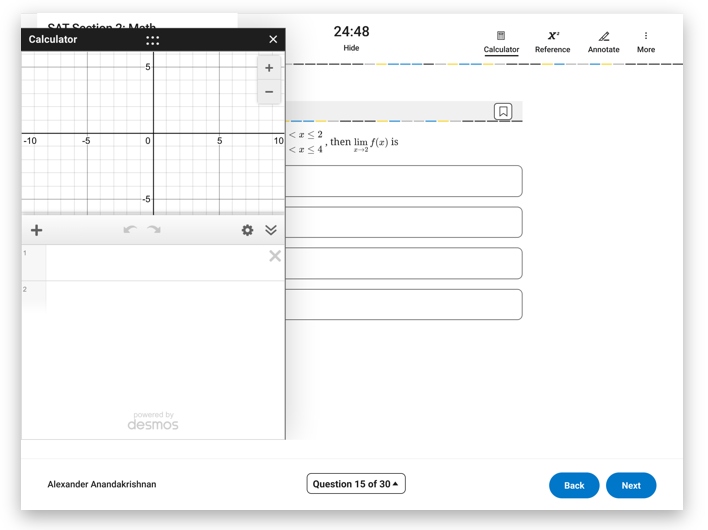Delete expression row 1
708x530 pixels.
[275, 256]
